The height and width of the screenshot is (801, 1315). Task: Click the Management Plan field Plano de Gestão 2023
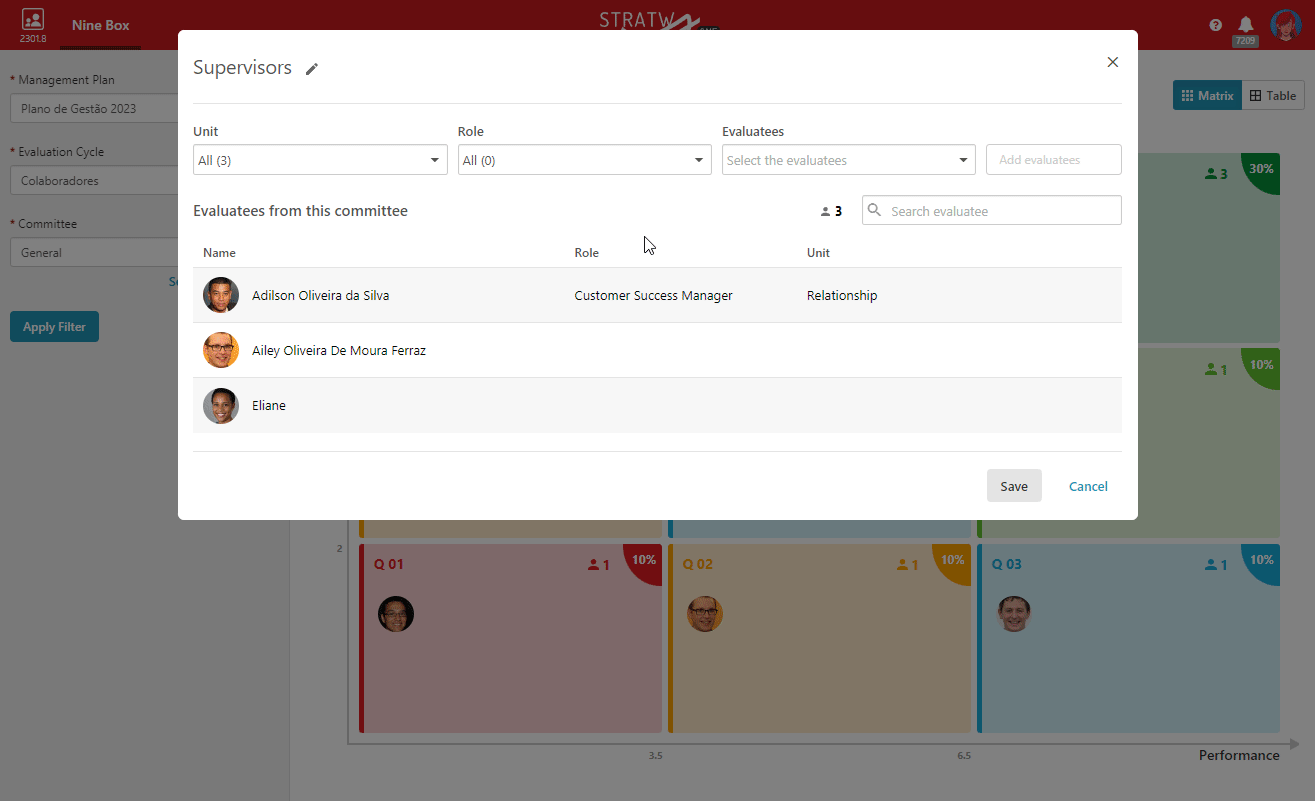pos(95,108)
